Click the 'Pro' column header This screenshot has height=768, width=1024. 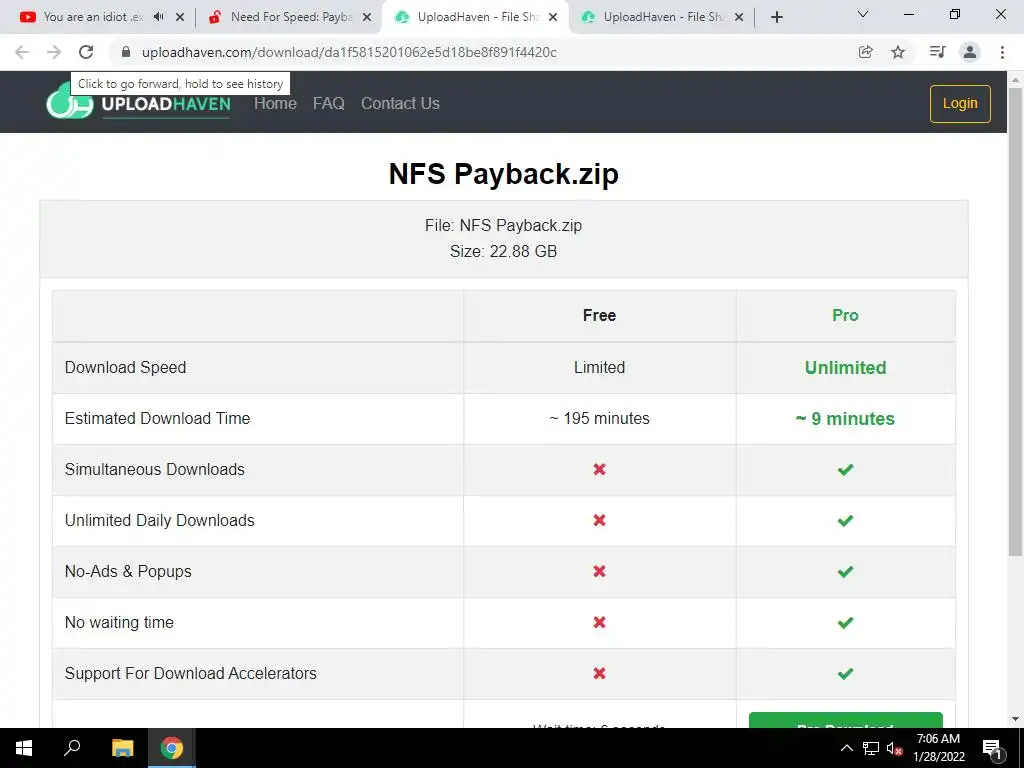pyautogui.click(x=845, y=315)
